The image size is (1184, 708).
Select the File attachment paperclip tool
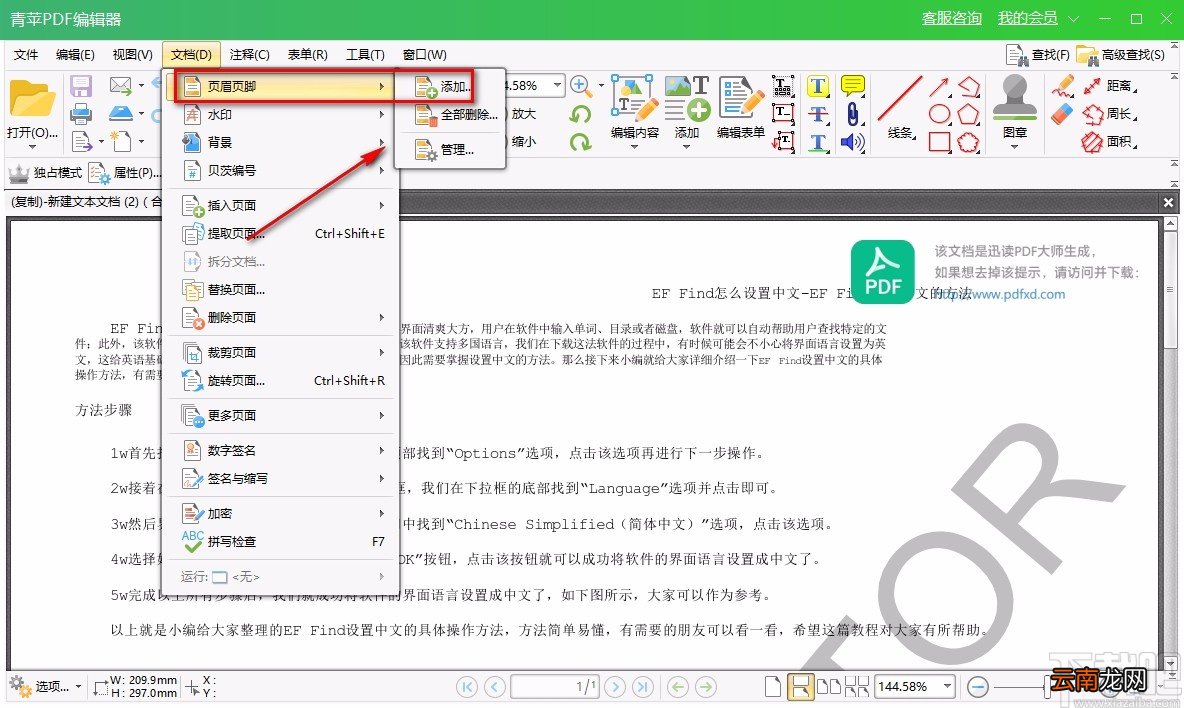853,115
